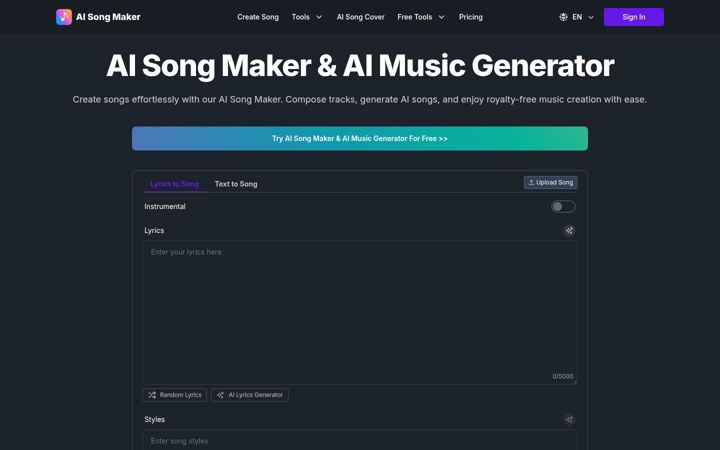Click the sparkle icon beside Lyrics label
This screenshot has width=720, height=450.
569,231
